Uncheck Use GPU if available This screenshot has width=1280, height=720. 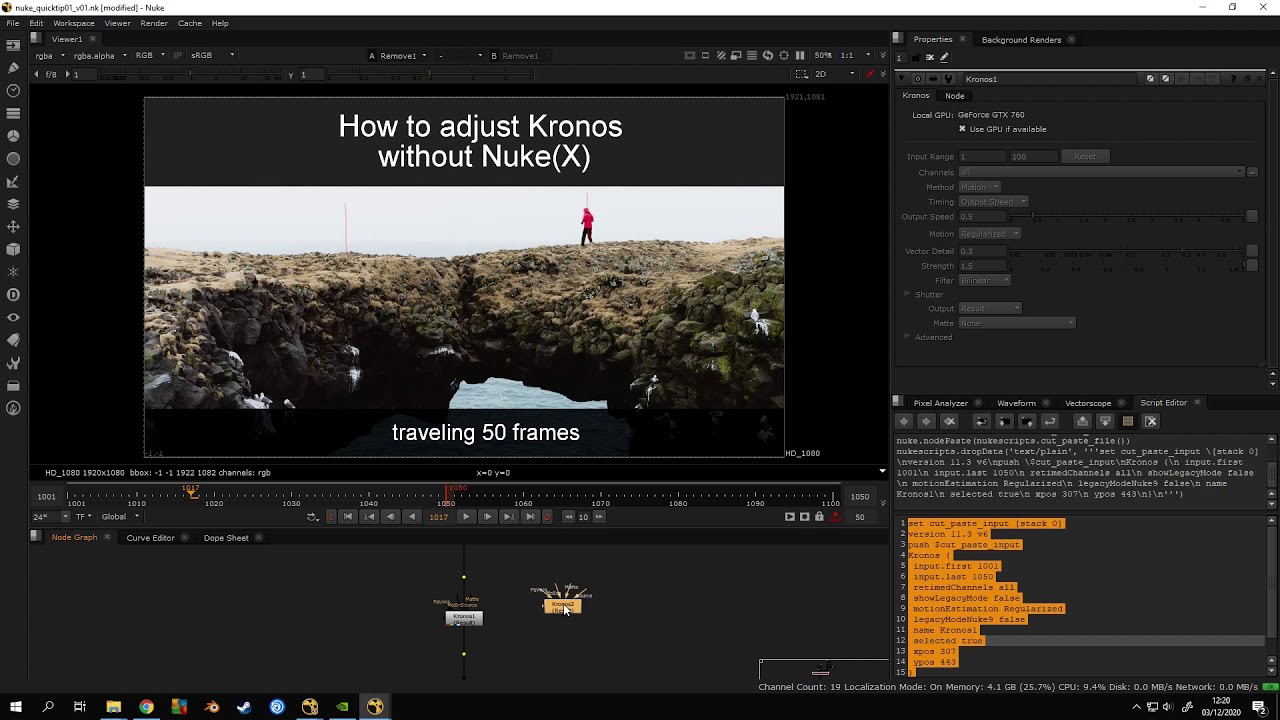click(x=962, y=129)
